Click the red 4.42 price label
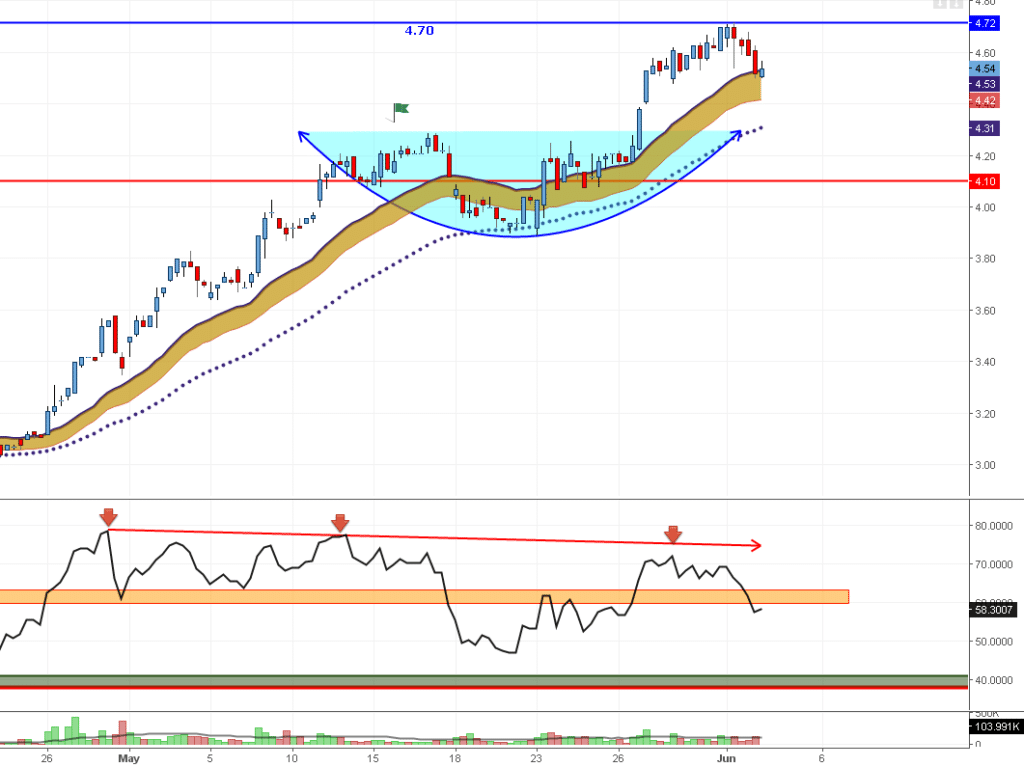 point(984,101)
